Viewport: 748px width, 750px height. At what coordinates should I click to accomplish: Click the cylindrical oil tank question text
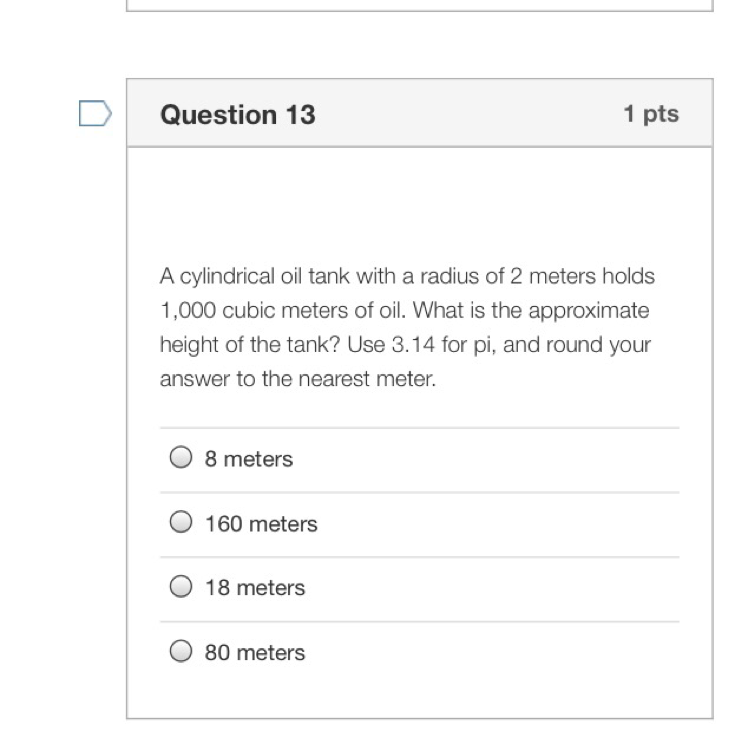click(407, 276)
